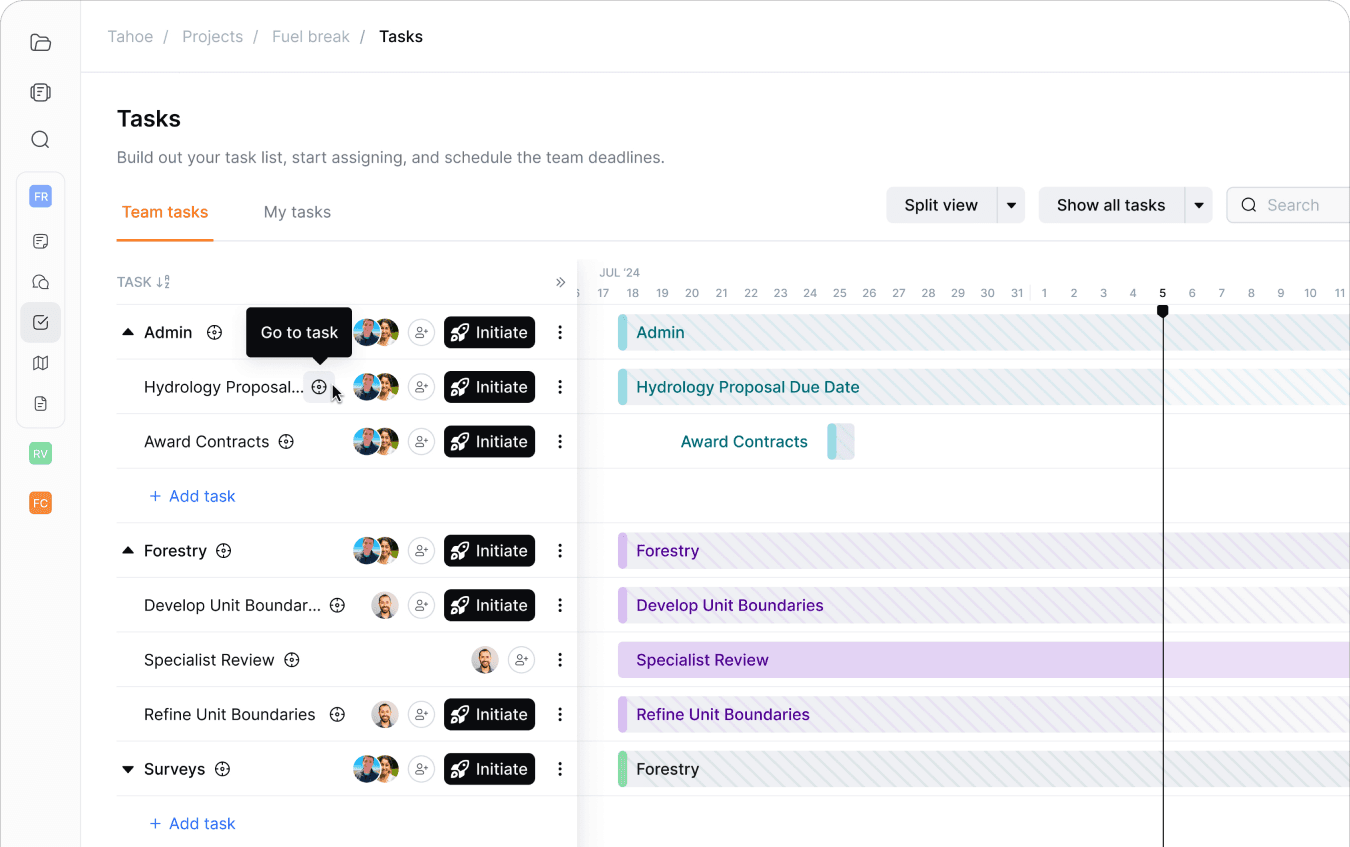Collapse the Admin task group
This screenshot has height=847, width=1350.
point(127,332)
